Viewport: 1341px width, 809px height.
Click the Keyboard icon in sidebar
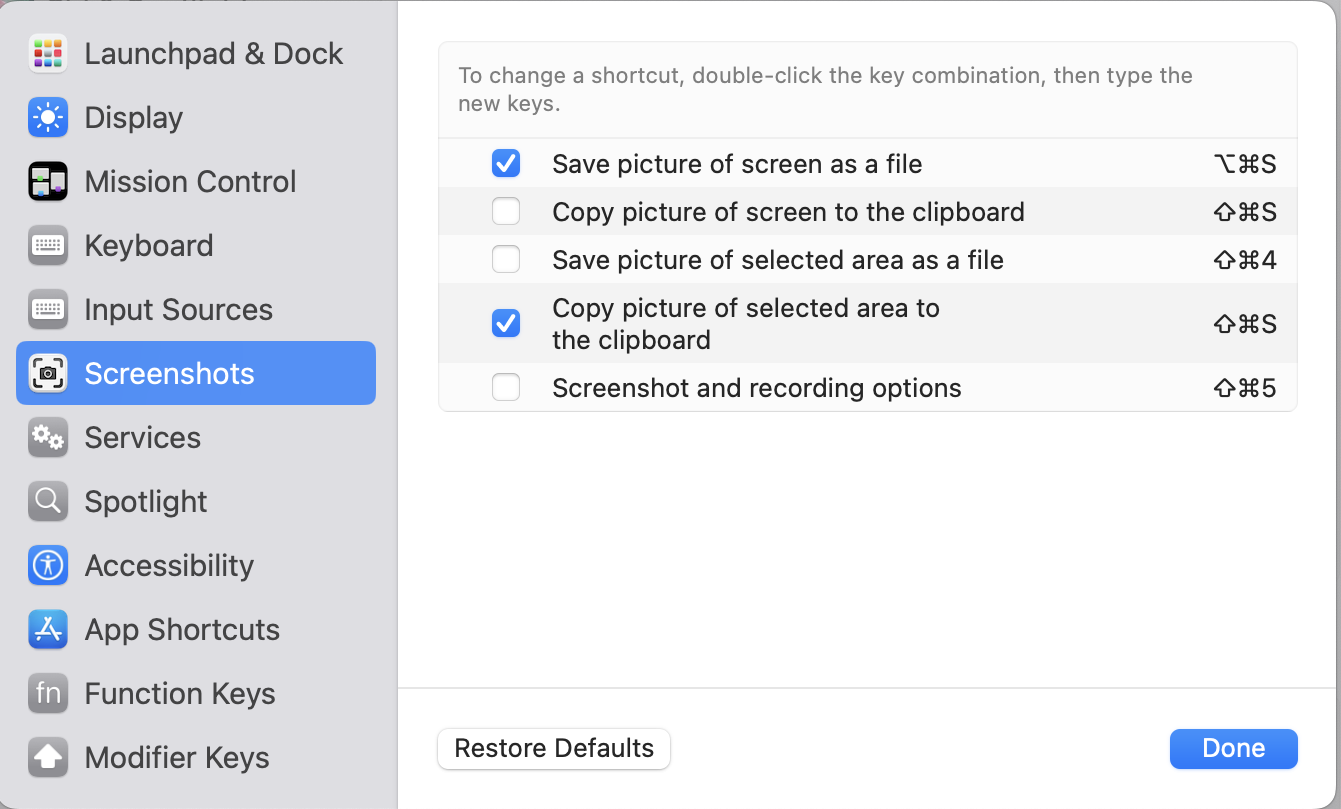pyautogui.click(x=48, y=246)
